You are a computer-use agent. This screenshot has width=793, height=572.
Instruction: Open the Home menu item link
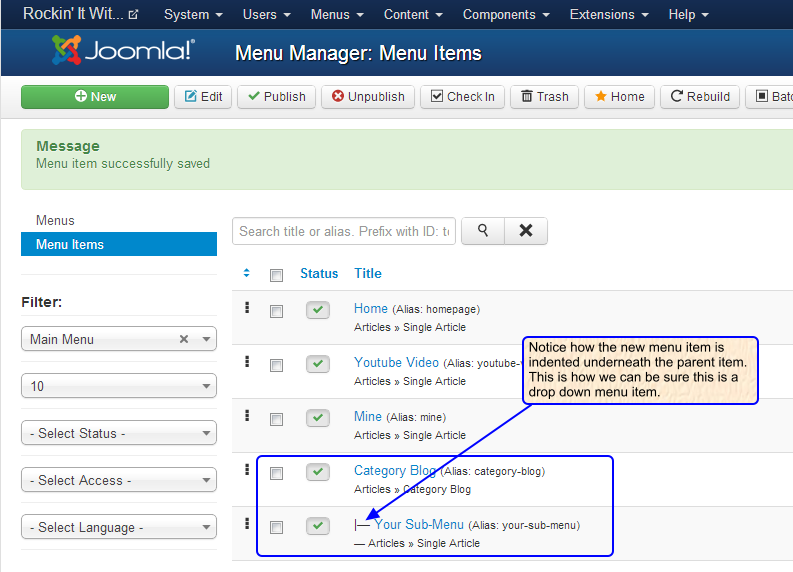point(371,309)
